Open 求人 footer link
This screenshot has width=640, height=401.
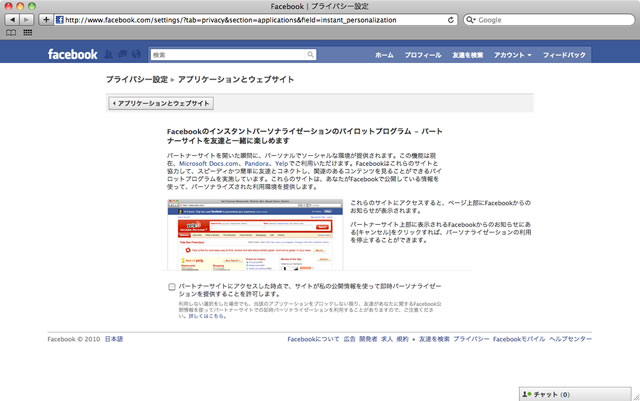(387, 339)
